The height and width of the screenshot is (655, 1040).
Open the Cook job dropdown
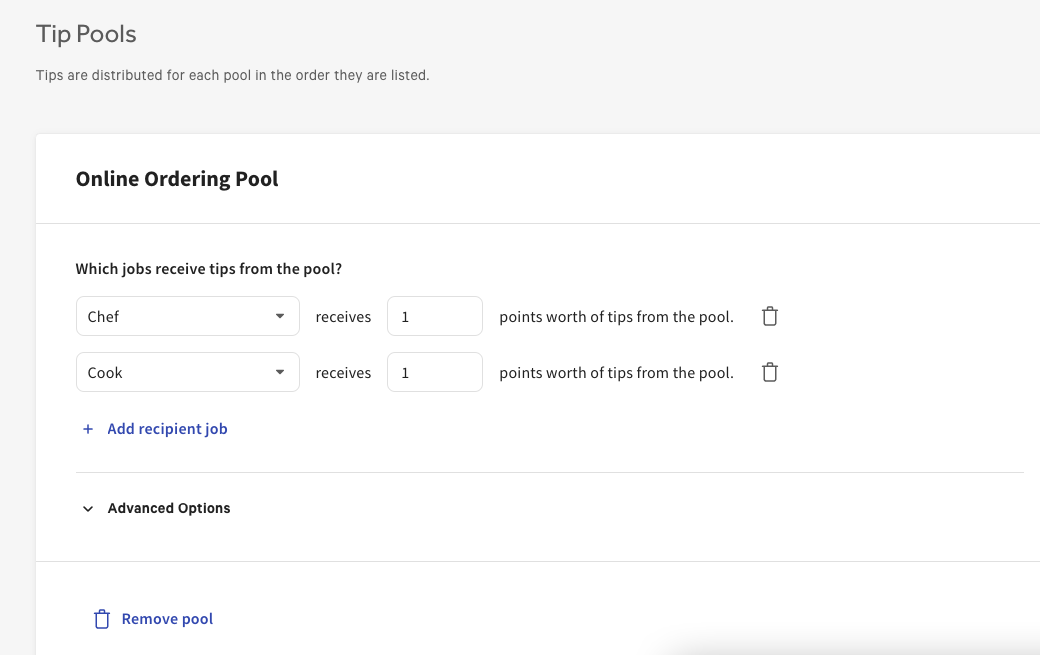(x=187, y=371)
